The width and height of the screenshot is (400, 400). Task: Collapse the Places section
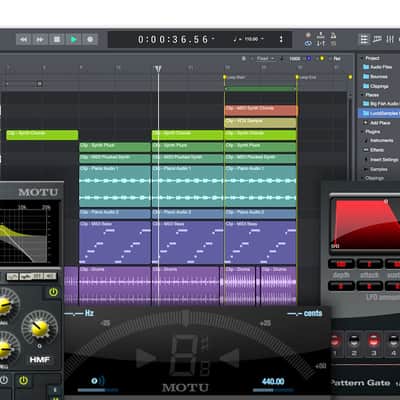(361, 95)
